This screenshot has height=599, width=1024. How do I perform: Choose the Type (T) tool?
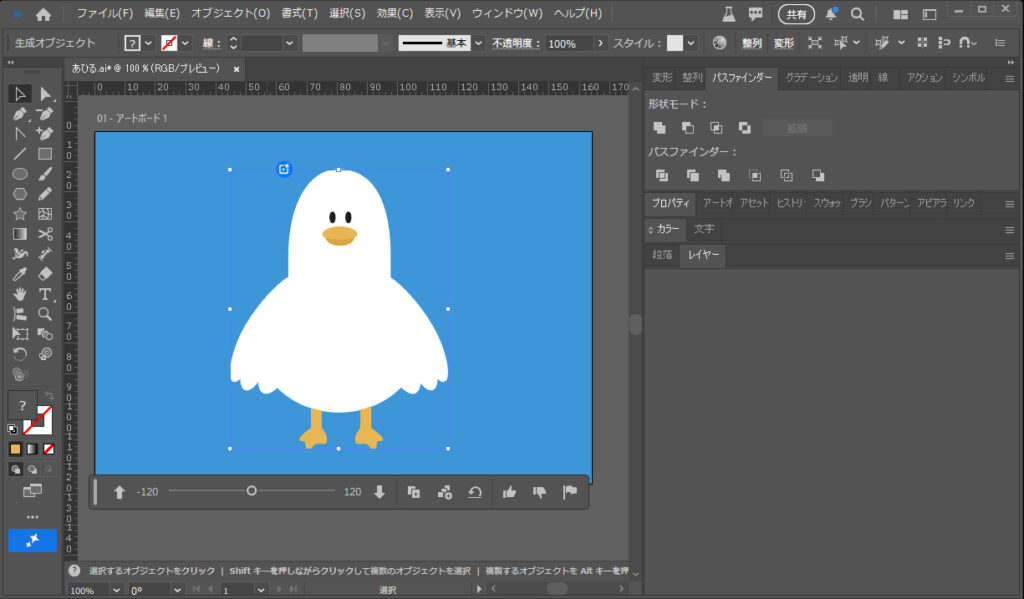(x=45, y=293)
